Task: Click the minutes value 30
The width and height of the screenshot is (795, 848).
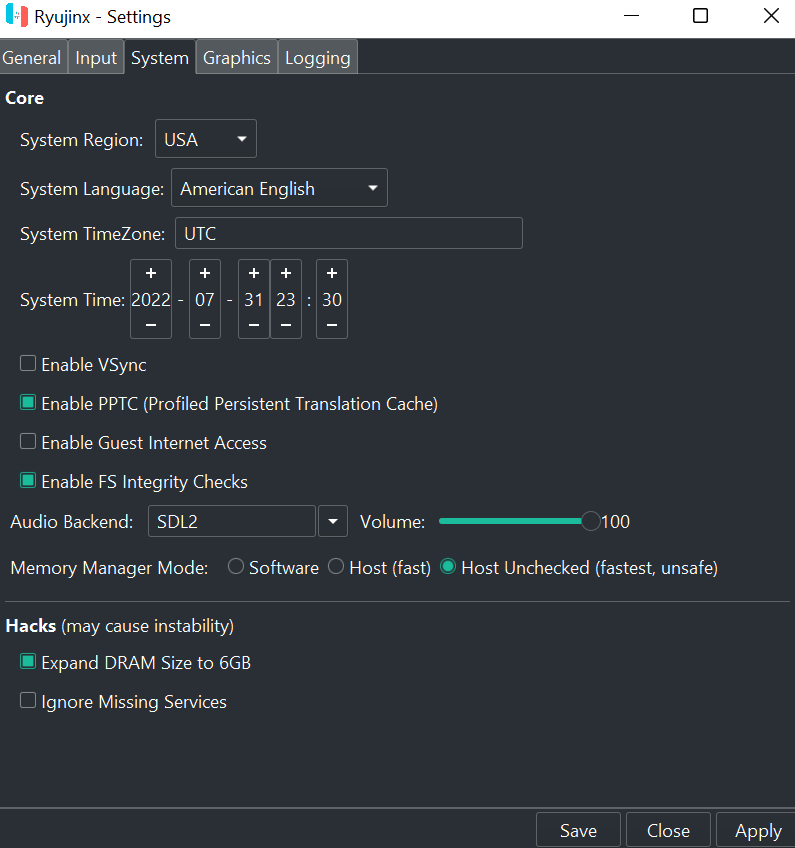Action: 332,300
